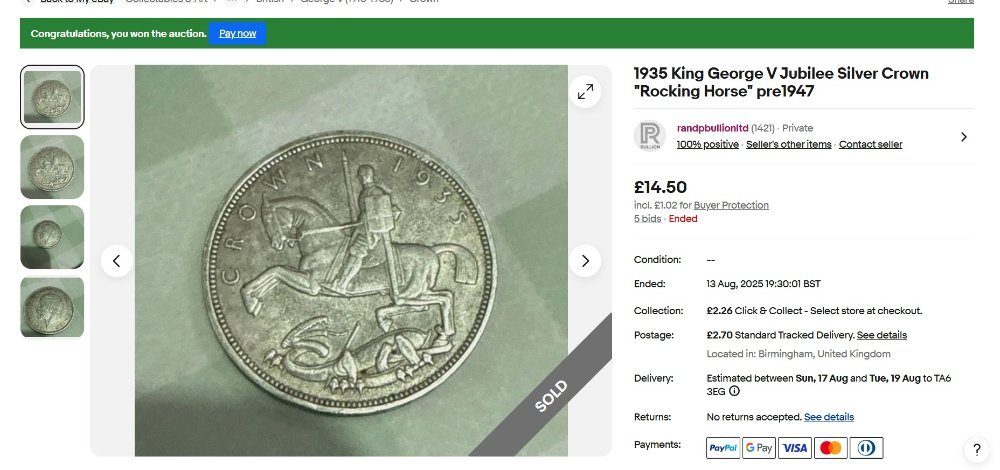Open See details for postage

[x=881, y=335]
